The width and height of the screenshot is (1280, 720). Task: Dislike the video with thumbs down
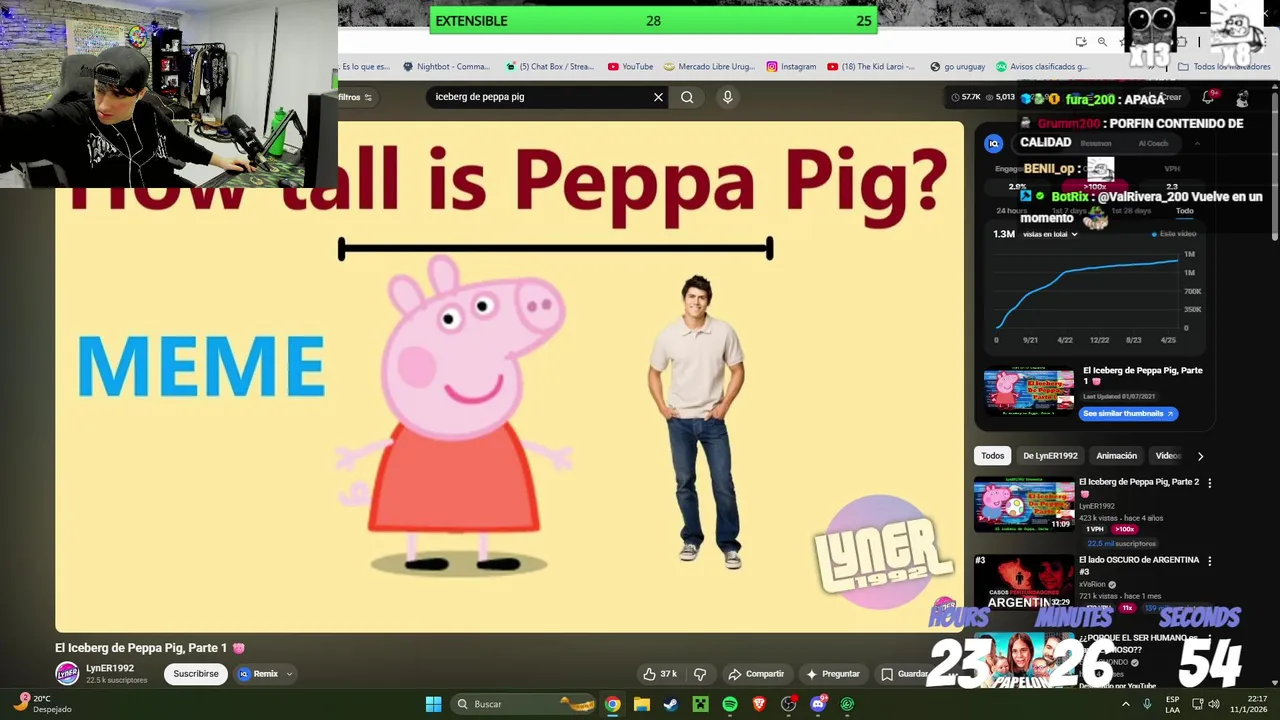point(700,674)
